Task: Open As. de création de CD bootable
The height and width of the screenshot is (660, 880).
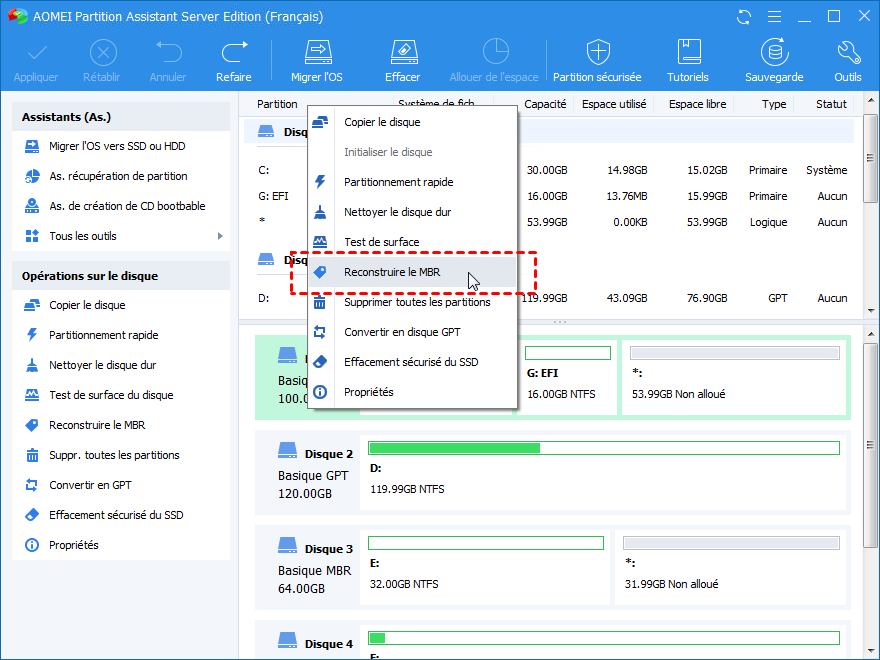Action: [127, 206]
